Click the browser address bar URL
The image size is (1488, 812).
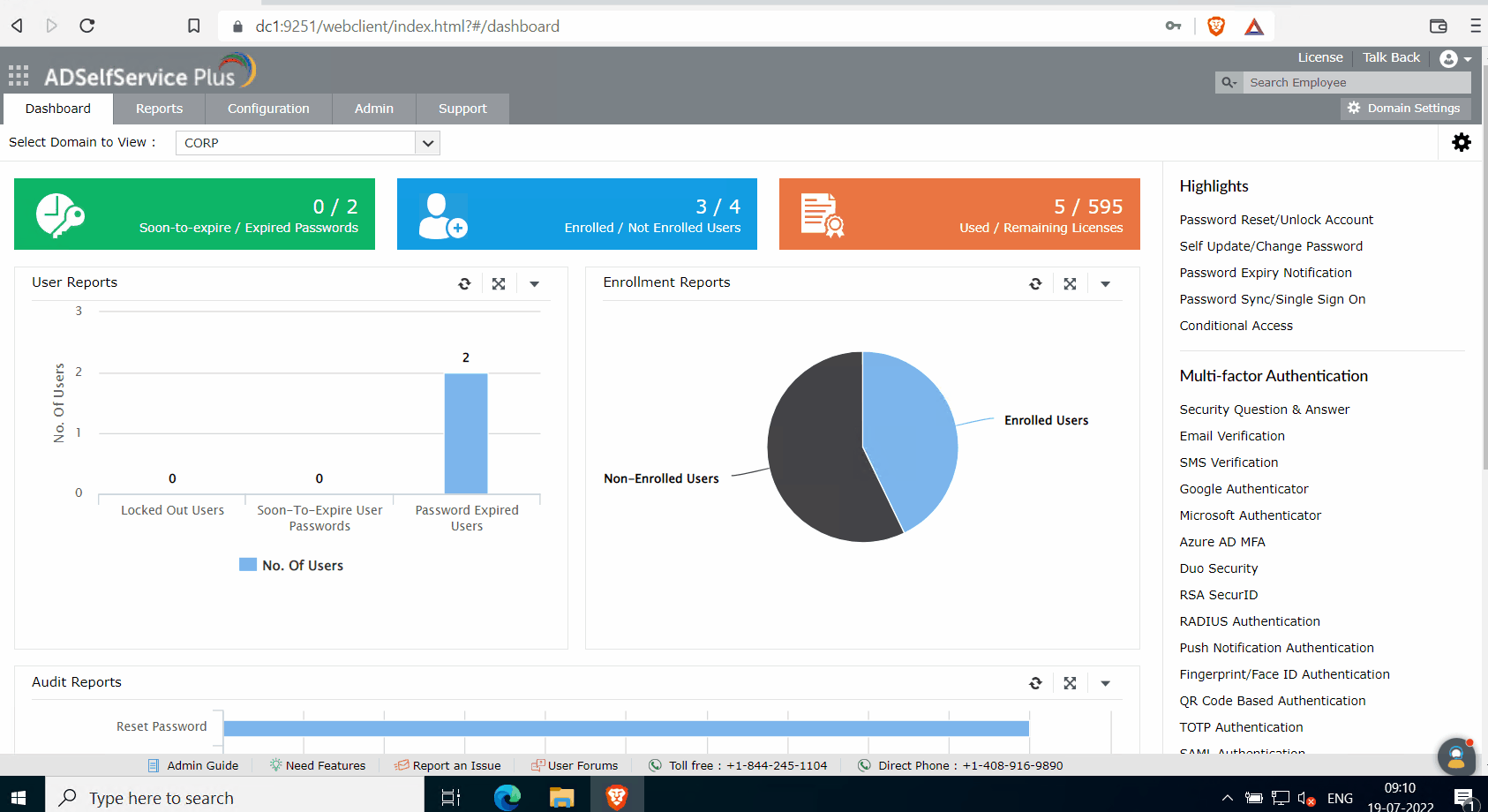407,26
